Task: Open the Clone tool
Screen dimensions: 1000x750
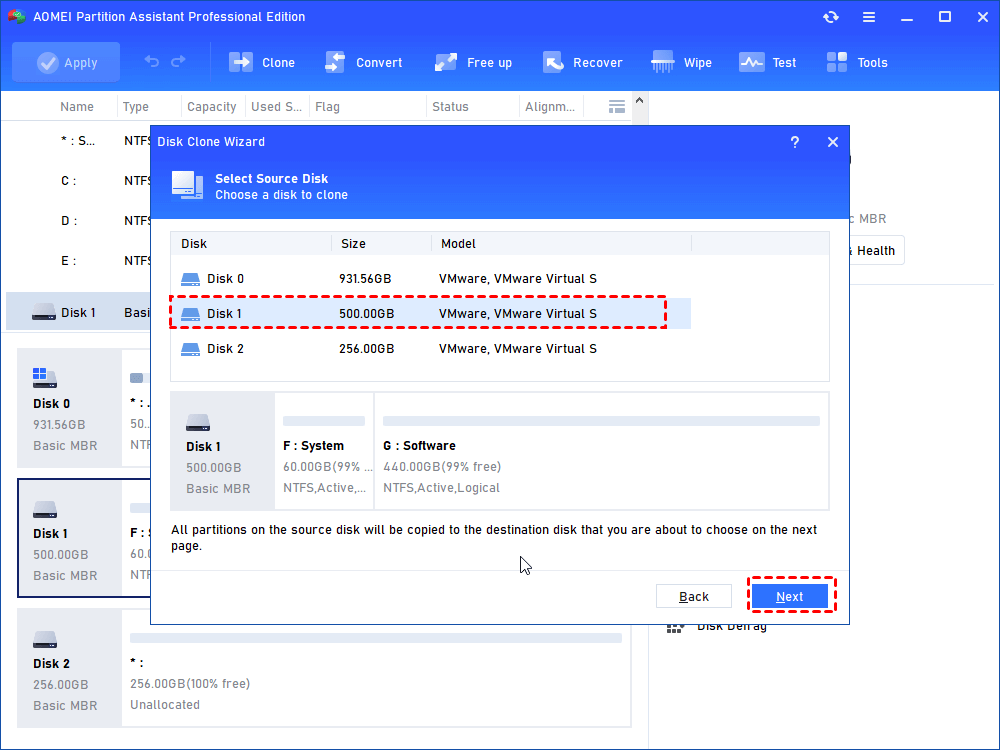Action: pos(262,62)
